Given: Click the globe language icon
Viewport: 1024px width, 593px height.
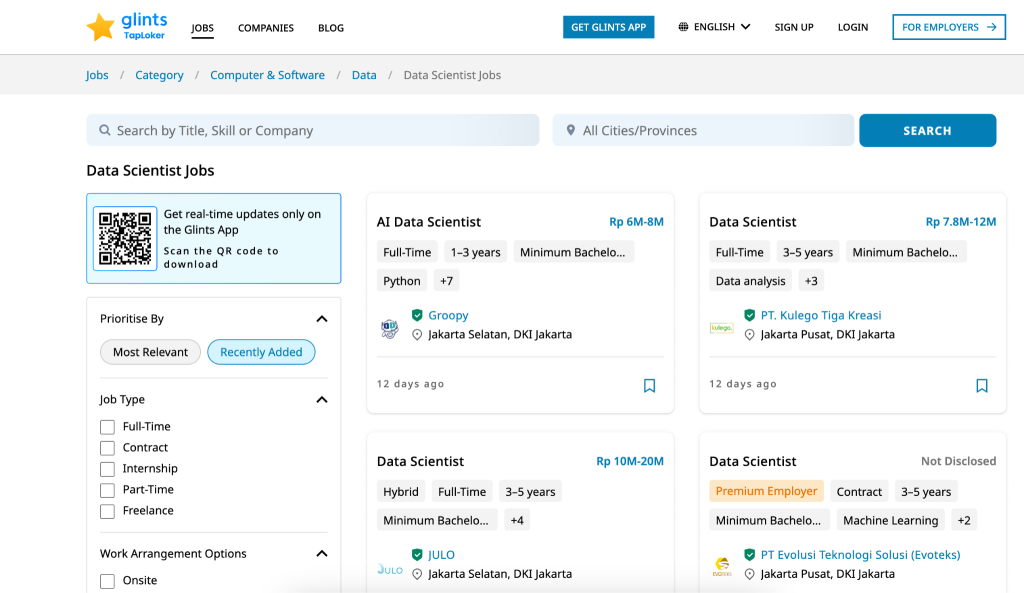Looking at the screenshot, I should pos(683,27).
